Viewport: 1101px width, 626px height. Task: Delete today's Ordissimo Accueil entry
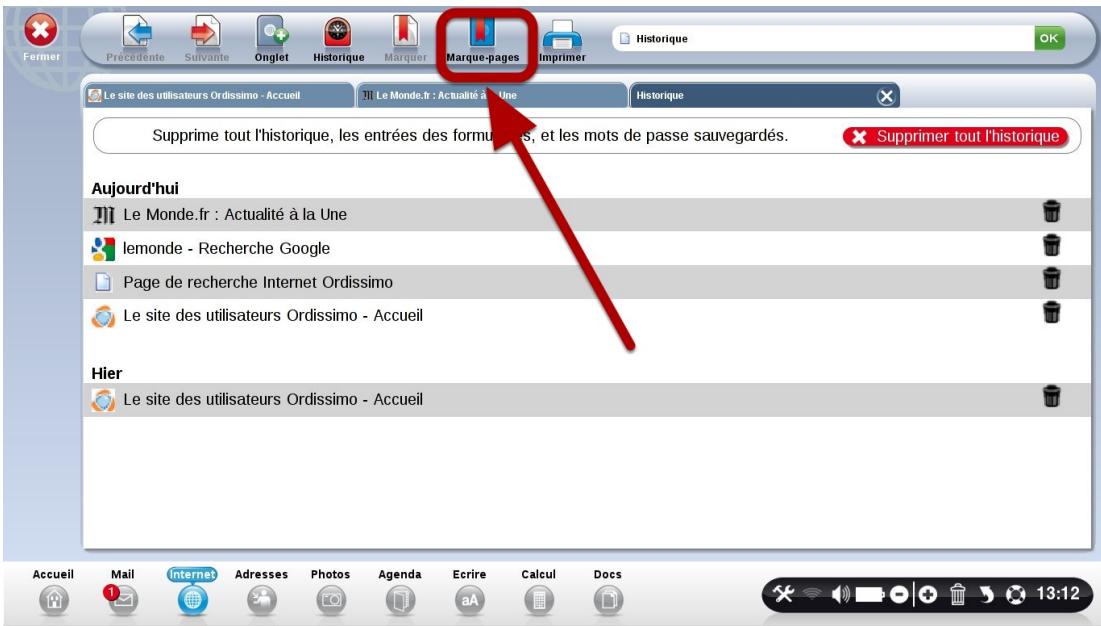point(1051,312)
